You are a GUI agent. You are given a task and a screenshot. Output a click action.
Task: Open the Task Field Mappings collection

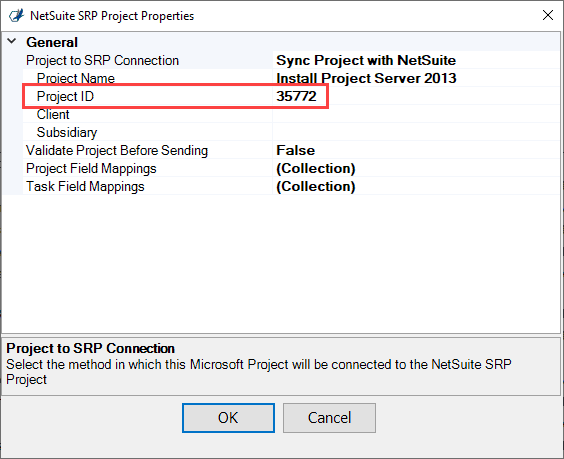pyautogui.click(x=315, y=186)
